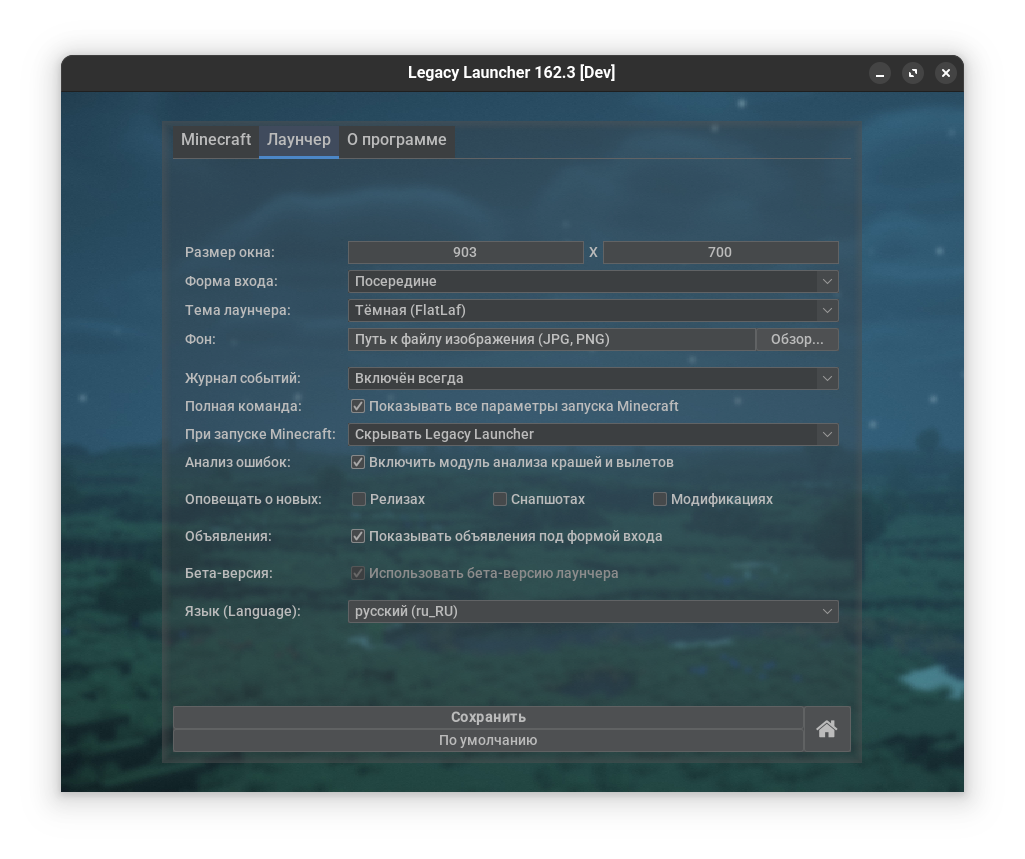Minimize the Legacy Launcher window

tap(880, 73)
